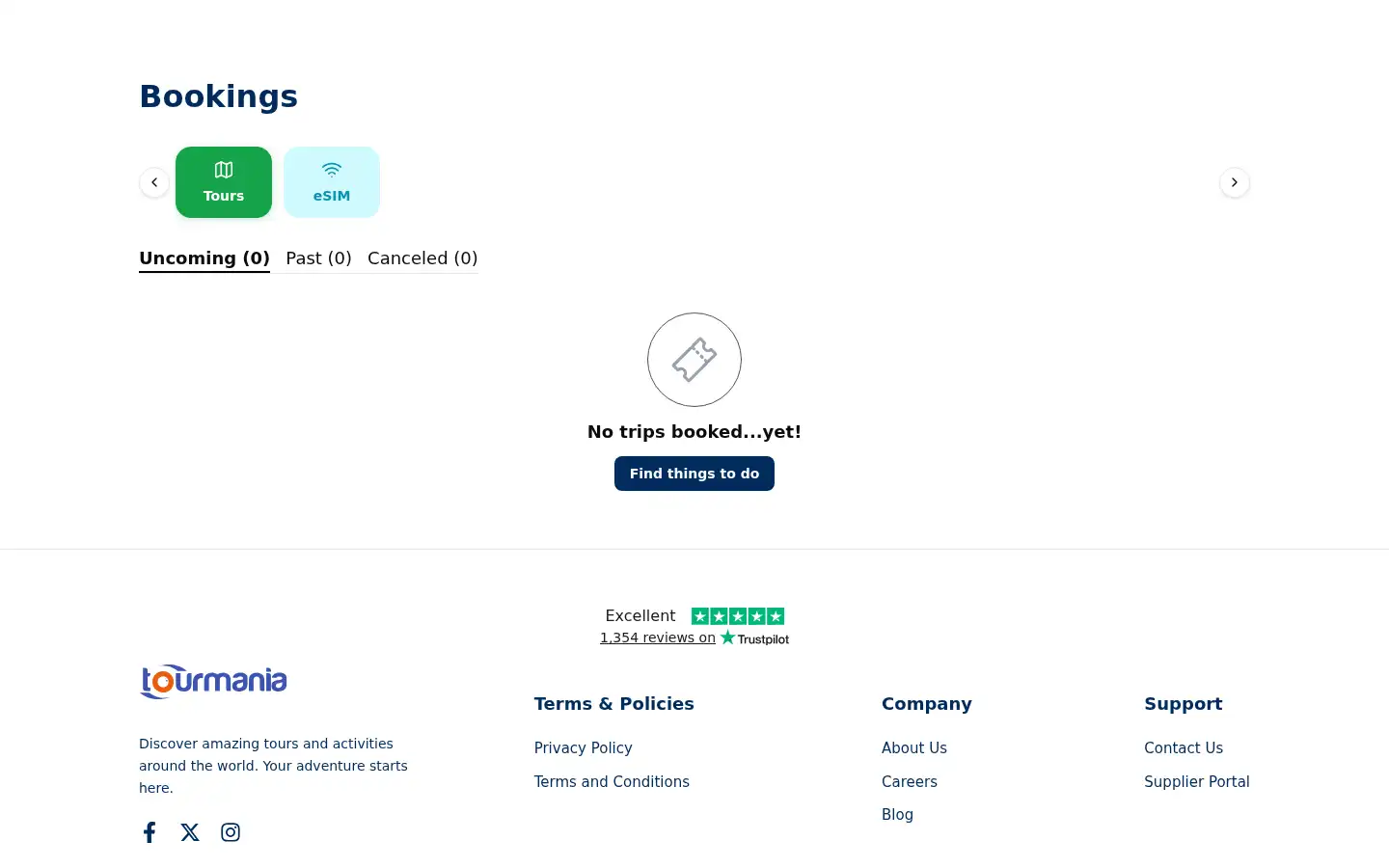Click the Tourmania logo

coord(213,681)
